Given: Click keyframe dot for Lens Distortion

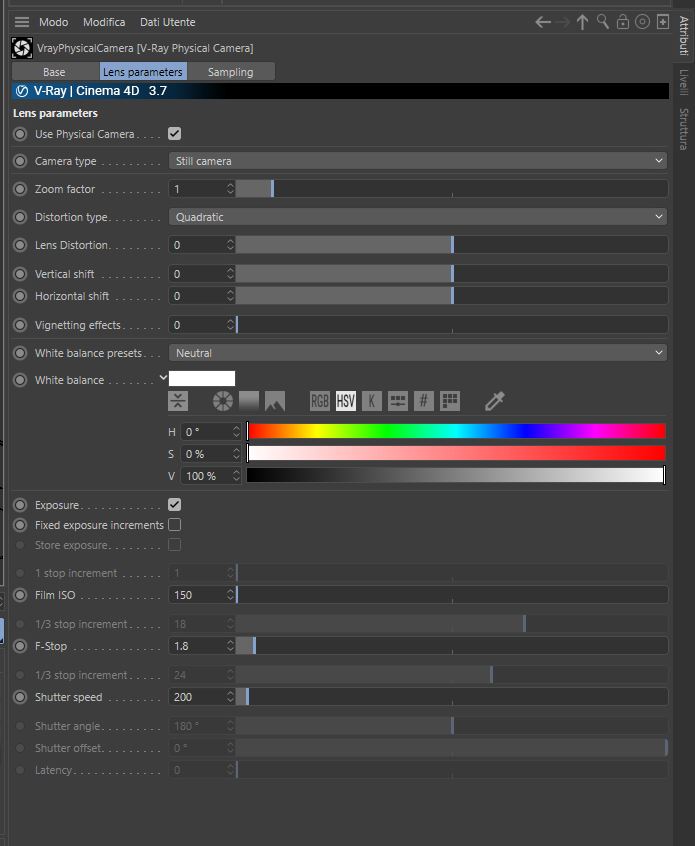Looking at the screenshot, I should [20, 245].
